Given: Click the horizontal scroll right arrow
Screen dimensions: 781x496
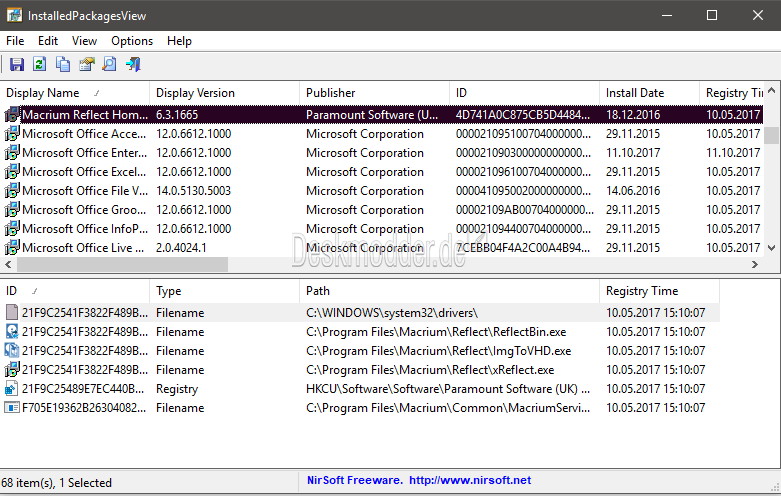Looking at the screenshot, I should [755, 264].
